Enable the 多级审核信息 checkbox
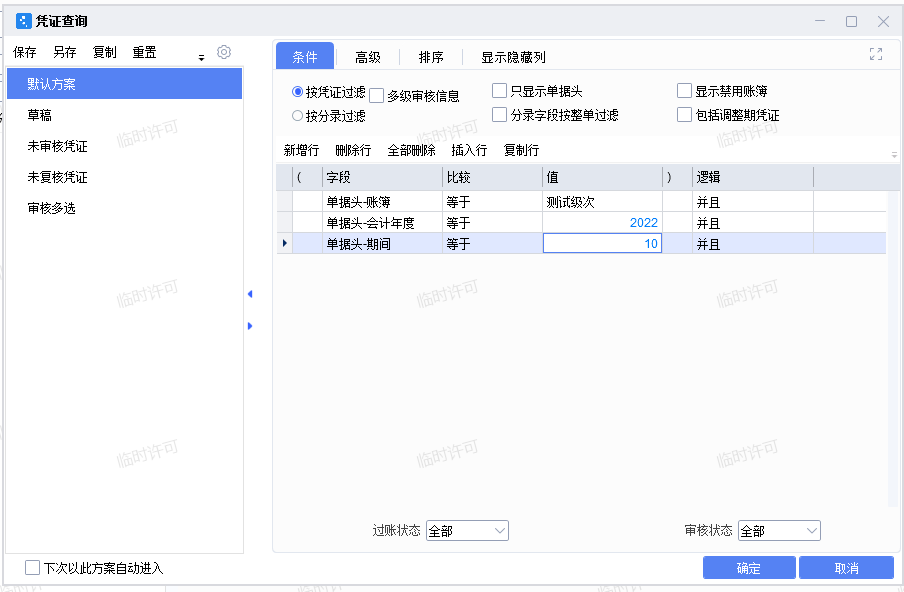Viewport: 904px width, 592px height. [x=377, y=96]
